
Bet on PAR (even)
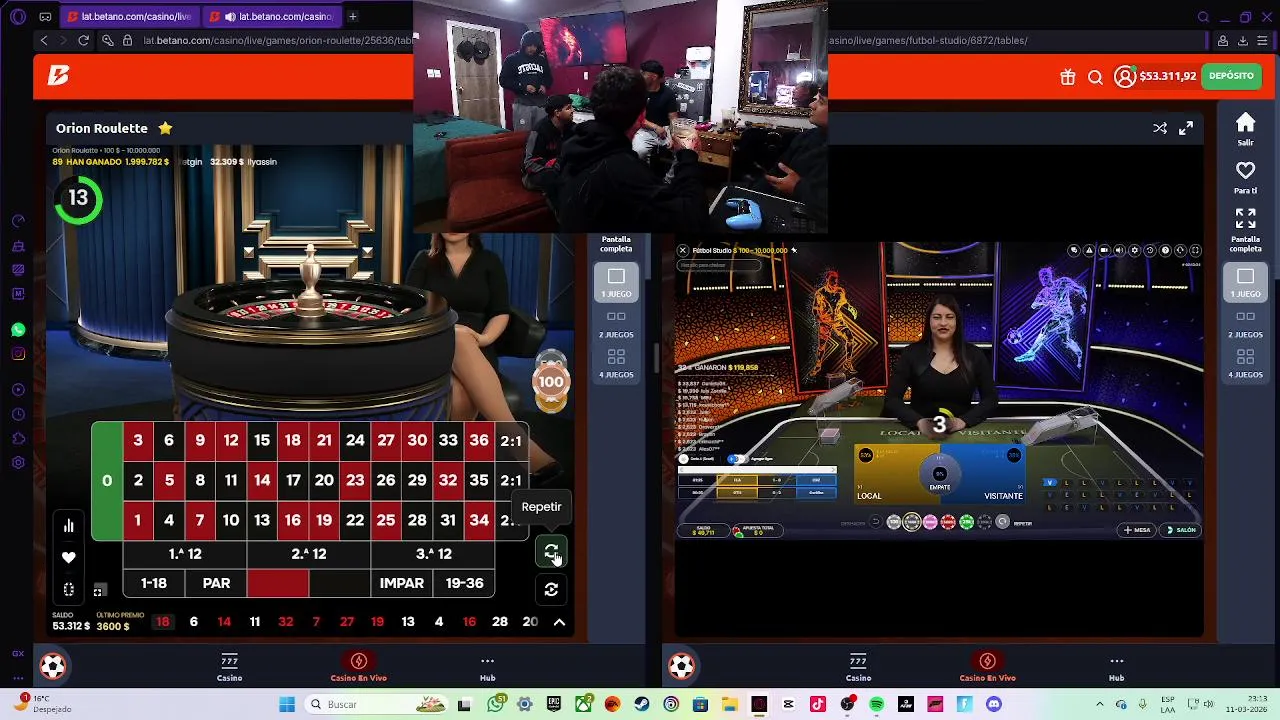coord(216,583)
